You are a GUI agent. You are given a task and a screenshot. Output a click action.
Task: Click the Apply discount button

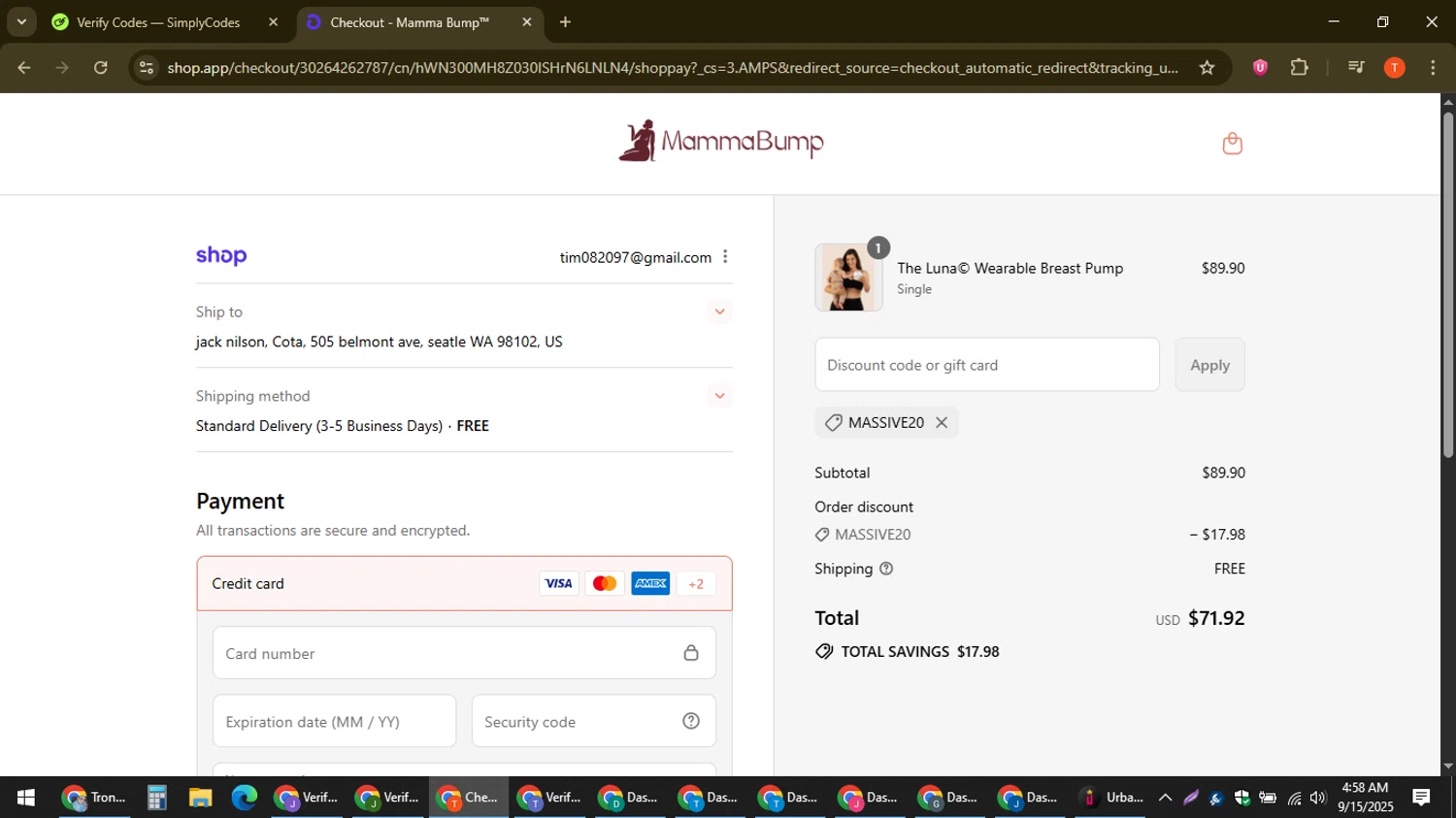(1209, 365)
